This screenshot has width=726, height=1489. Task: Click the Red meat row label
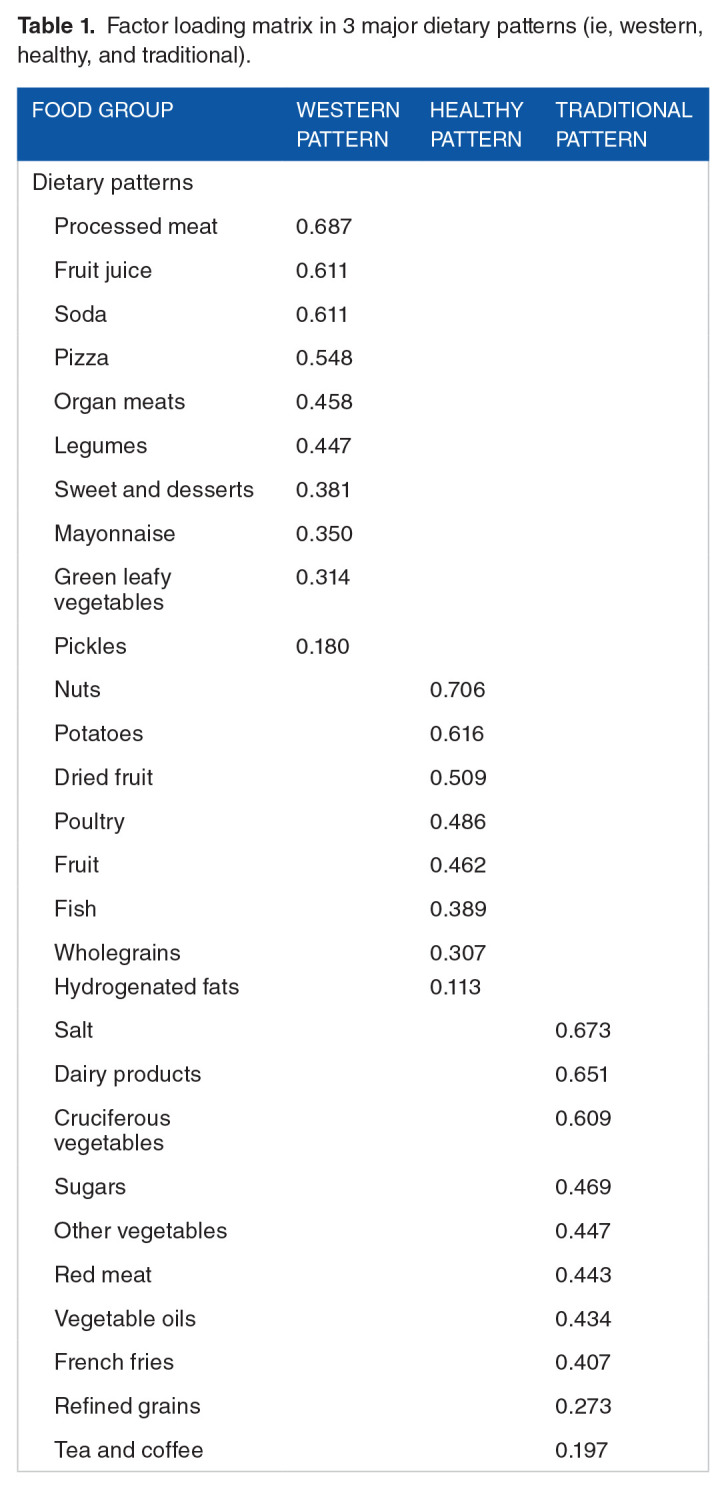(x=103, y=1274)
